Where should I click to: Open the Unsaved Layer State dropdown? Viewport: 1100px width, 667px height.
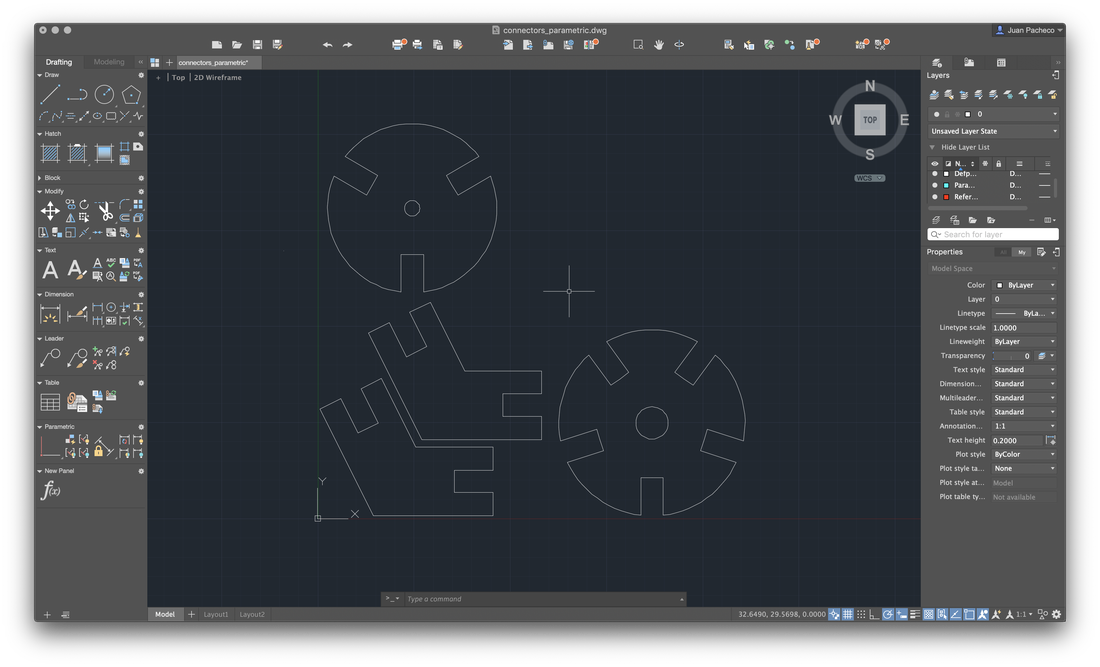point(993,131)
